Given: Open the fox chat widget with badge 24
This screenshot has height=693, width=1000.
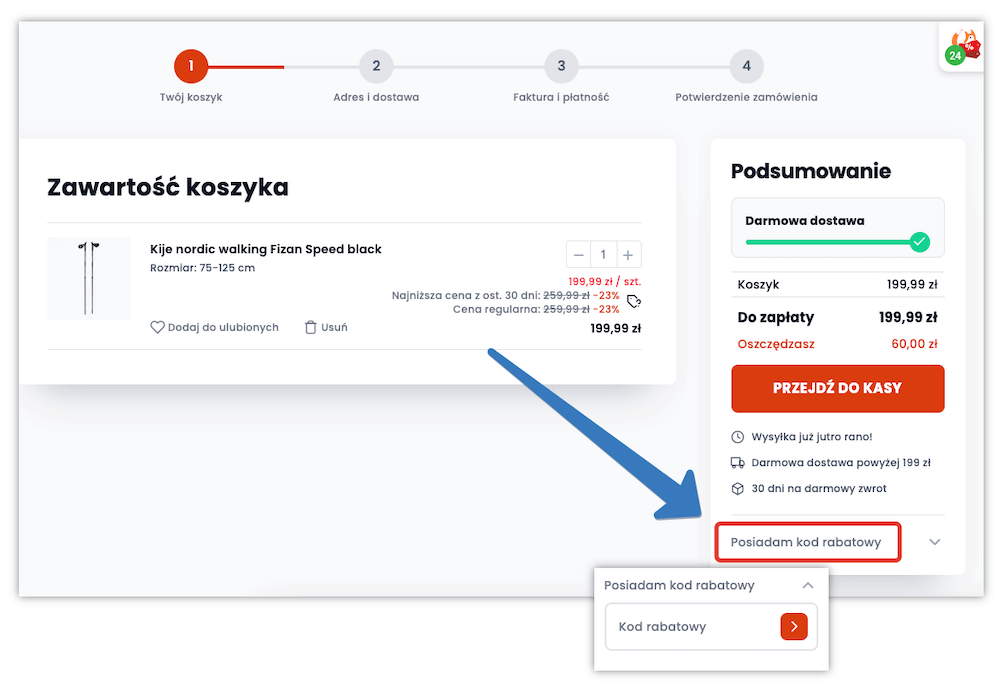Looking at the screenshot, I should (x=961, y=46).
